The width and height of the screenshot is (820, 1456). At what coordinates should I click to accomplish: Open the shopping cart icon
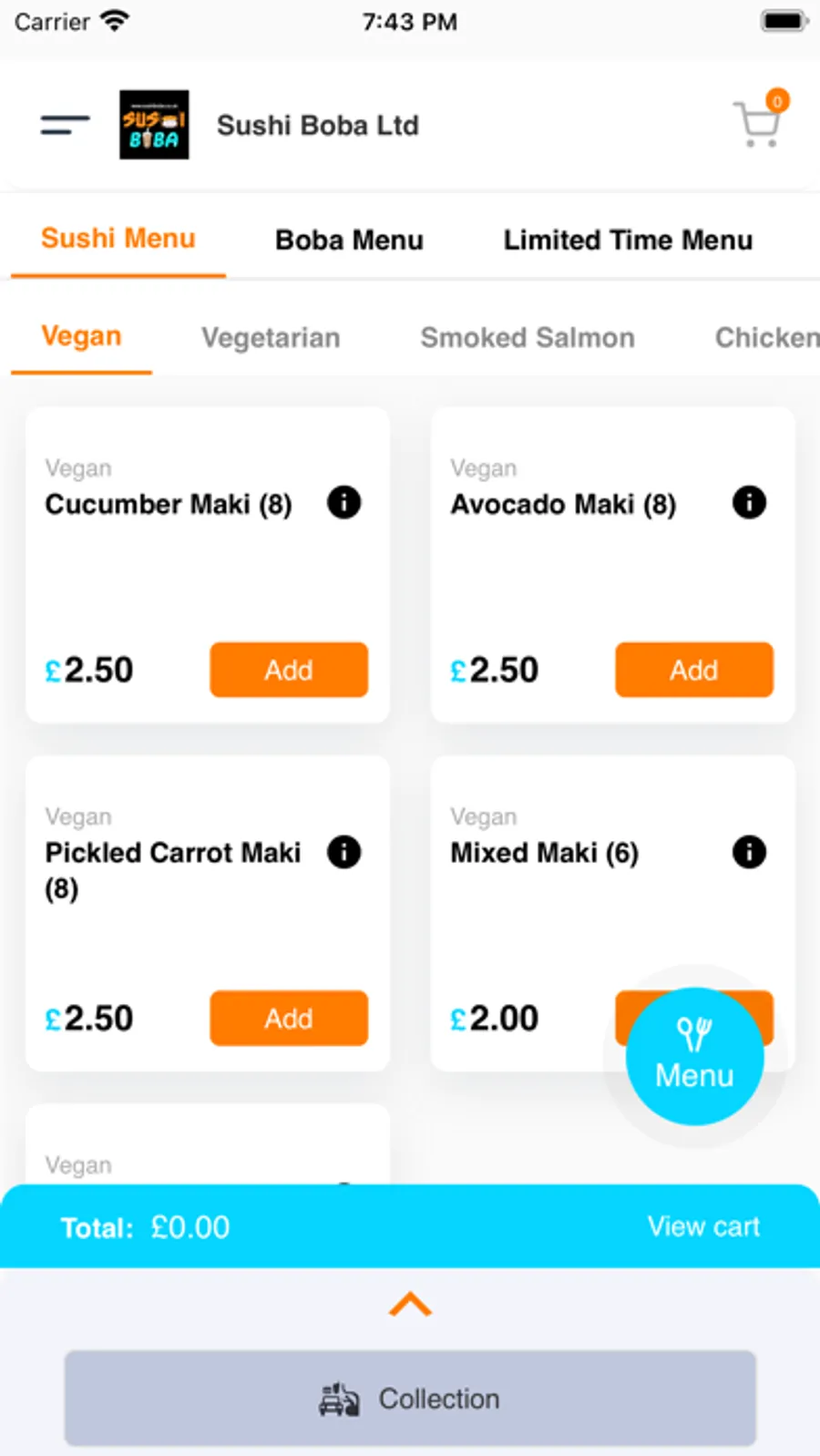coord(758,124)
